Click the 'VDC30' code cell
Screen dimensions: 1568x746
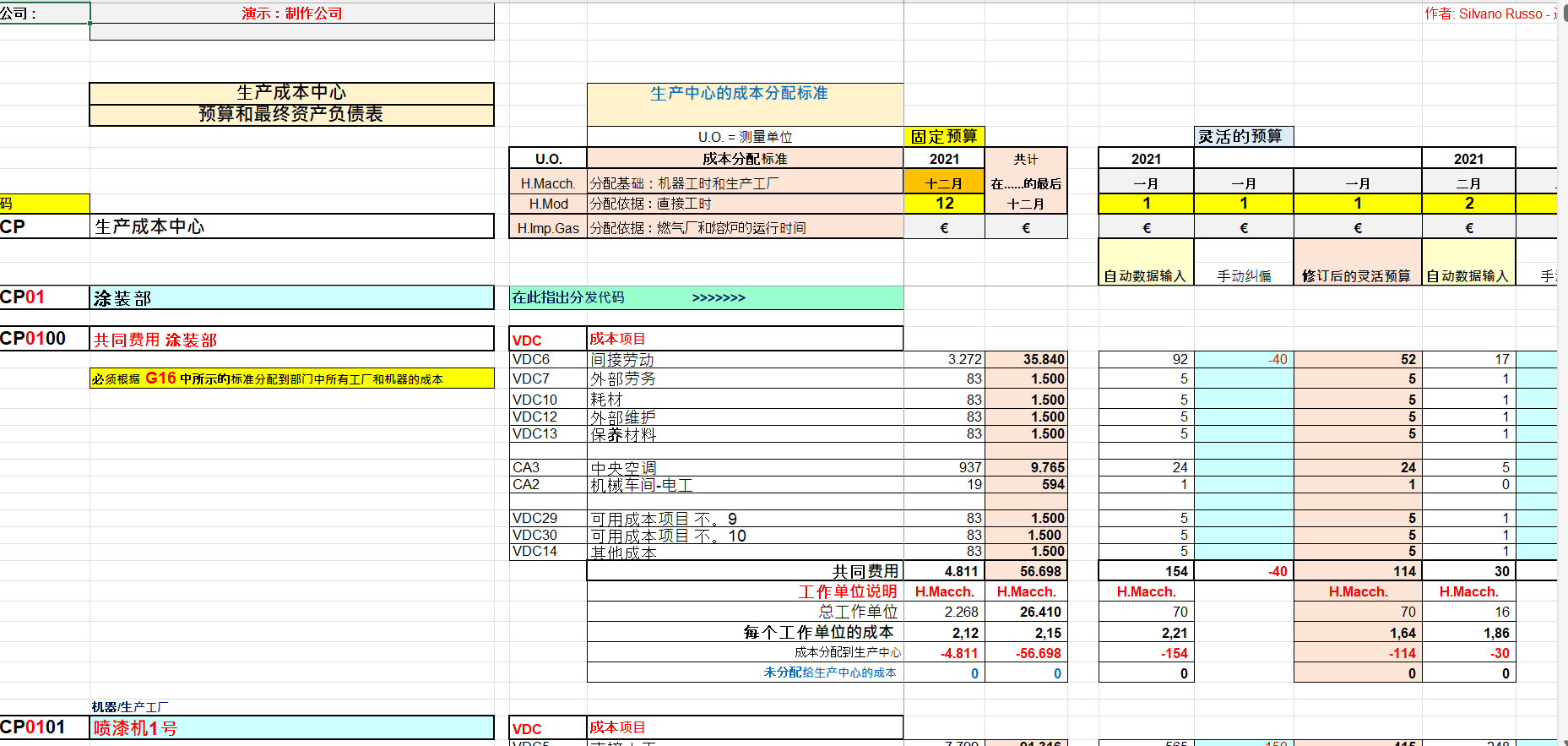[548, 535]
